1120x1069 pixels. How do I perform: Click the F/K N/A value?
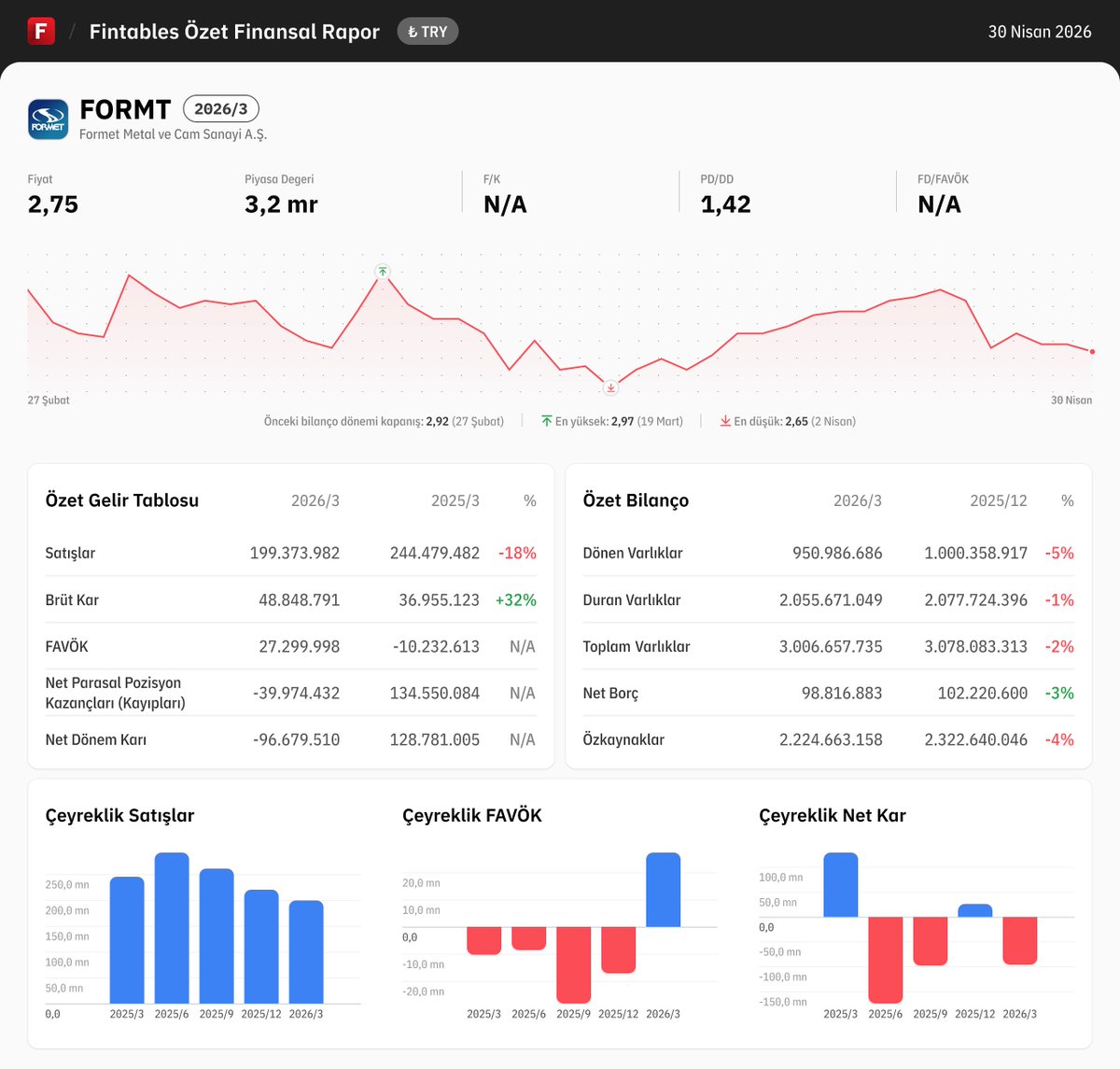click(x=505, y=204)
